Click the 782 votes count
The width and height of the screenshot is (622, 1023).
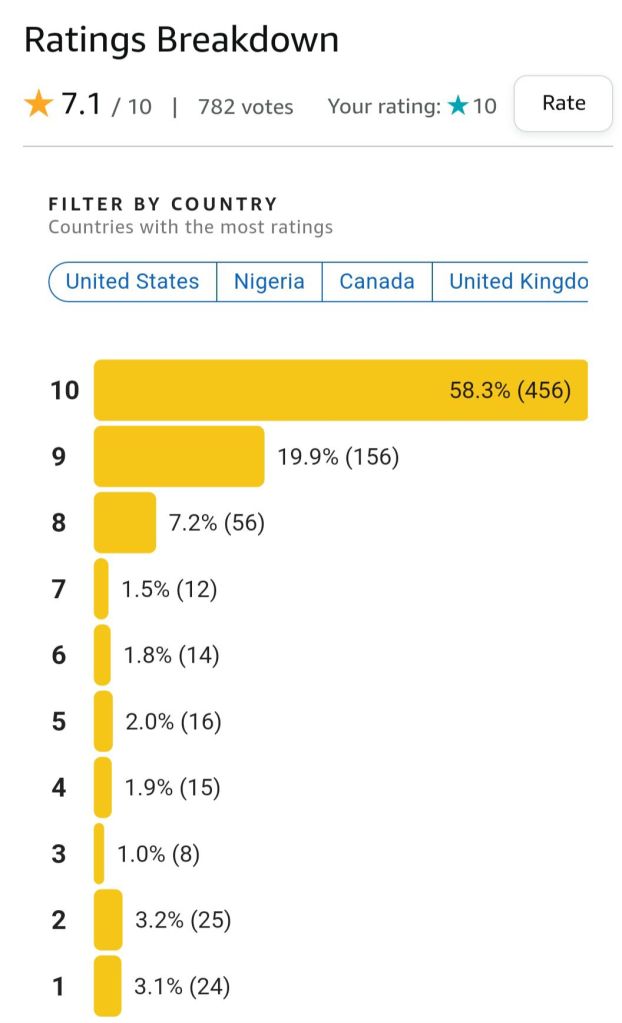click(245, 107)
